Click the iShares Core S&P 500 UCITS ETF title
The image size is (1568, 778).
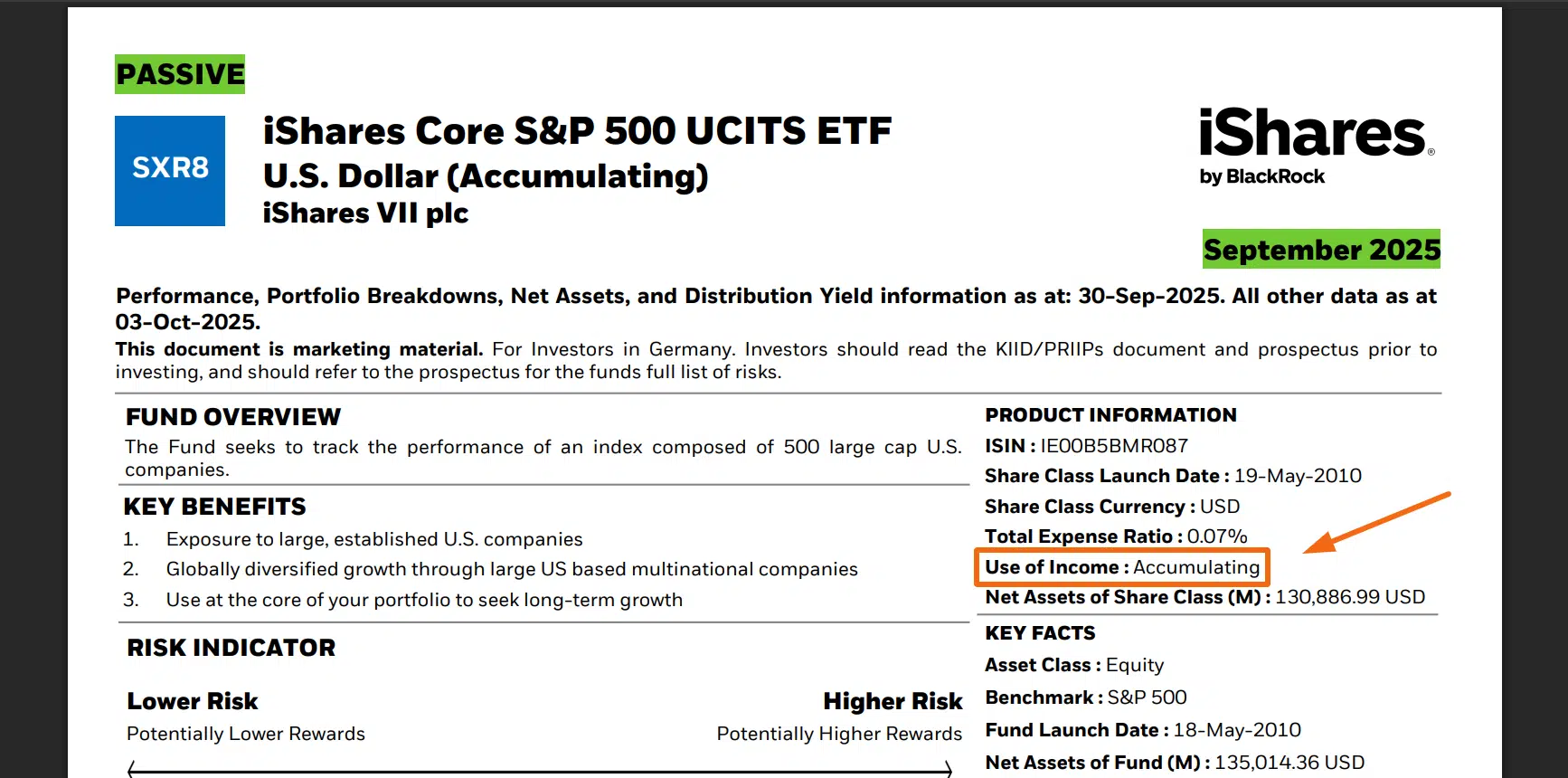pos(577,131)
